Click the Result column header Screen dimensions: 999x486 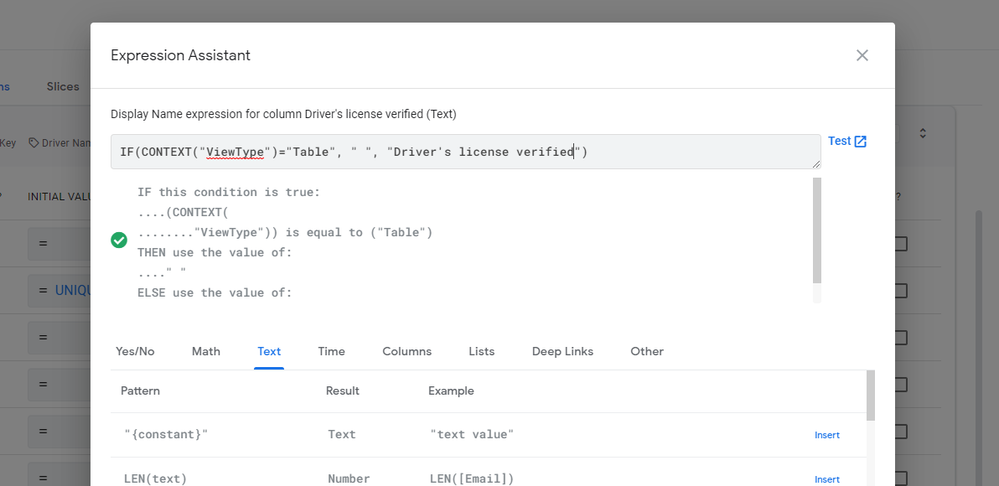[x=343, y=390]
